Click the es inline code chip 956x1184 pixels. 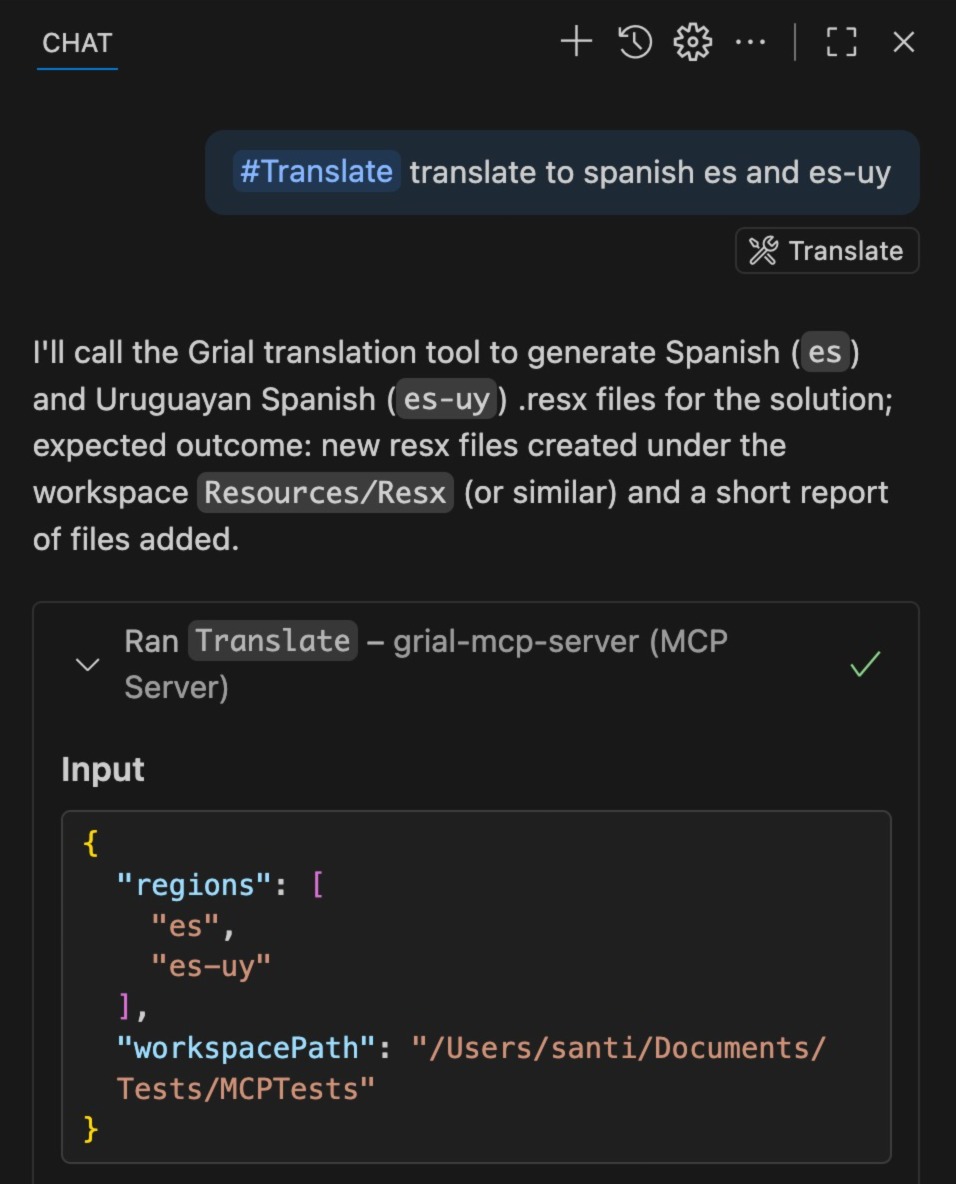coord(826,353)
